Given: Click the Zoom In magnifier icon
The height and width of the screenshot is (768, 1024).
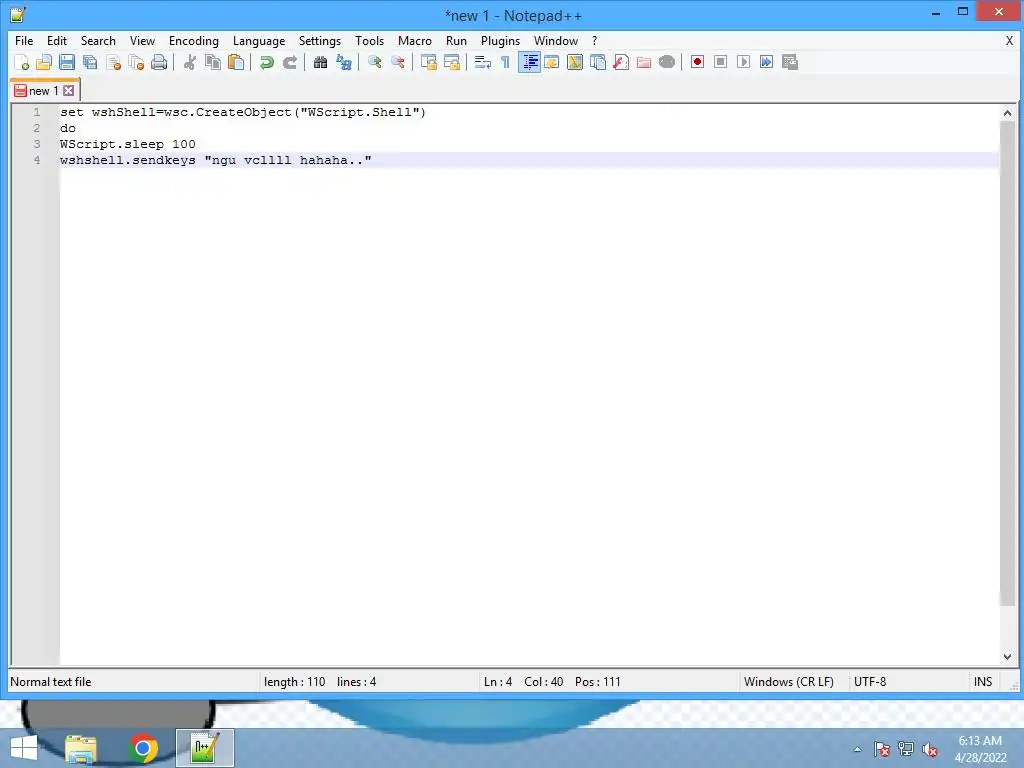Looking at the screenshot, I should tap(374, 62).
